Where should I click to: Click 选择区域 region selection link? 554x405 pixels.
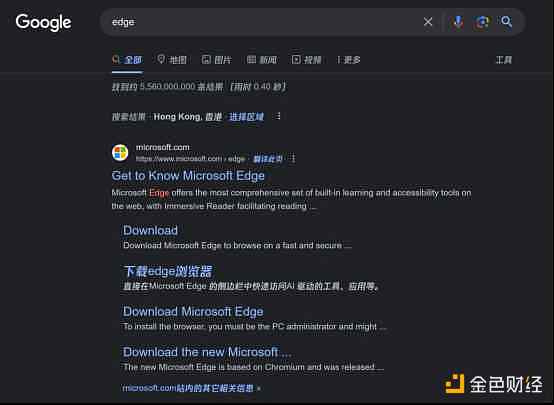[x=246, y=117]
